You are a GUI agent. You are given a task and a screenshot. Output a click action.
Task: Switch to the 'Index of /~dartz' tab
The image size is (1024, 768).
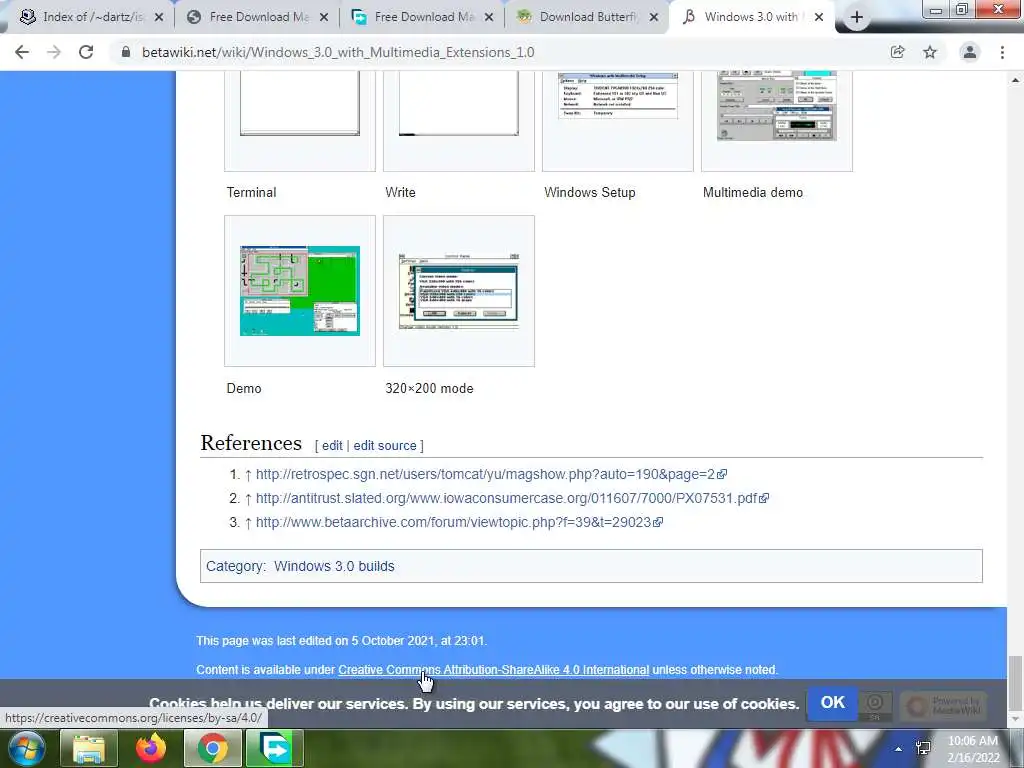click(90, 18)
